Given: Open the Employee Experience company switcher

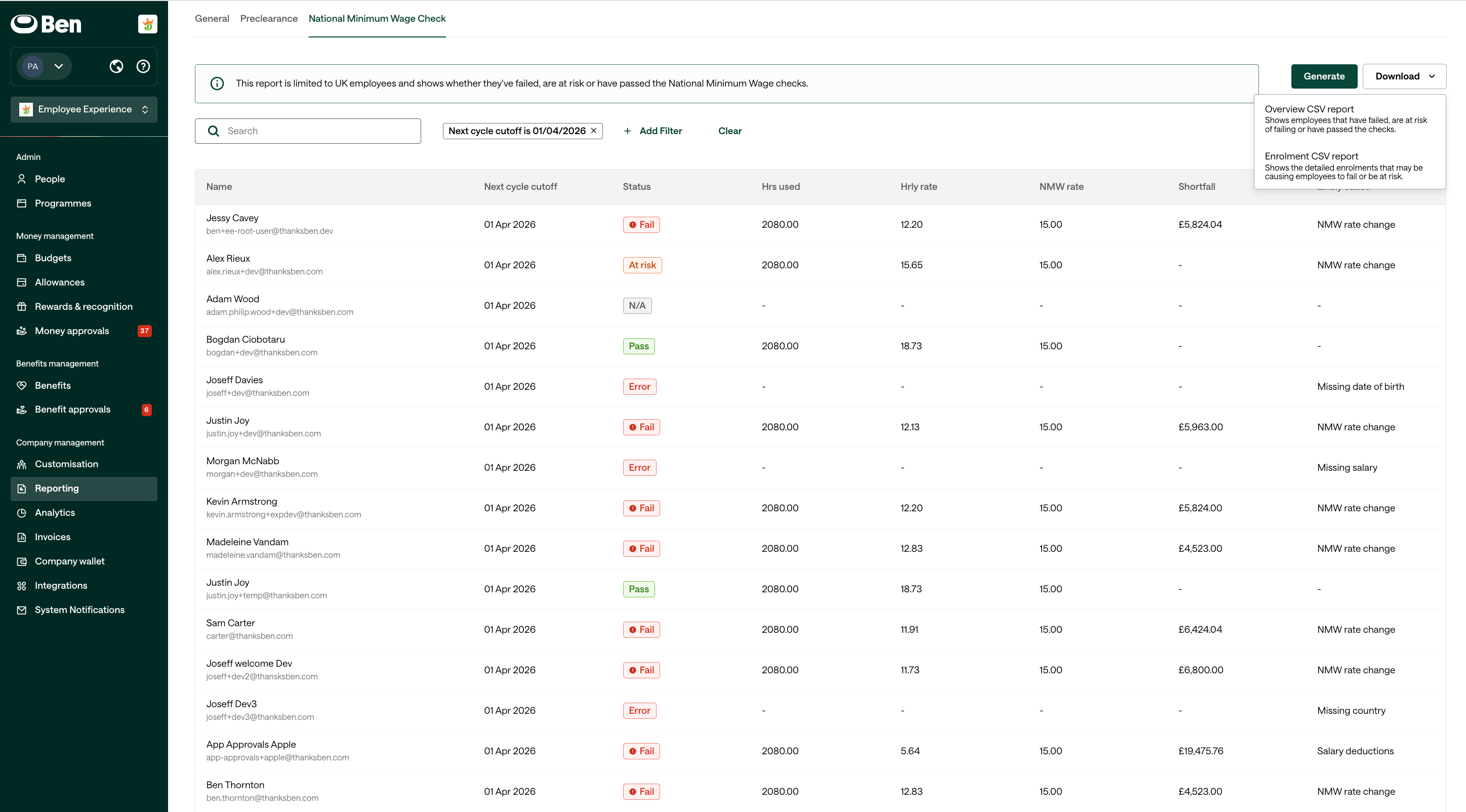Looking at the screenshot, I should tap(84, 109).
